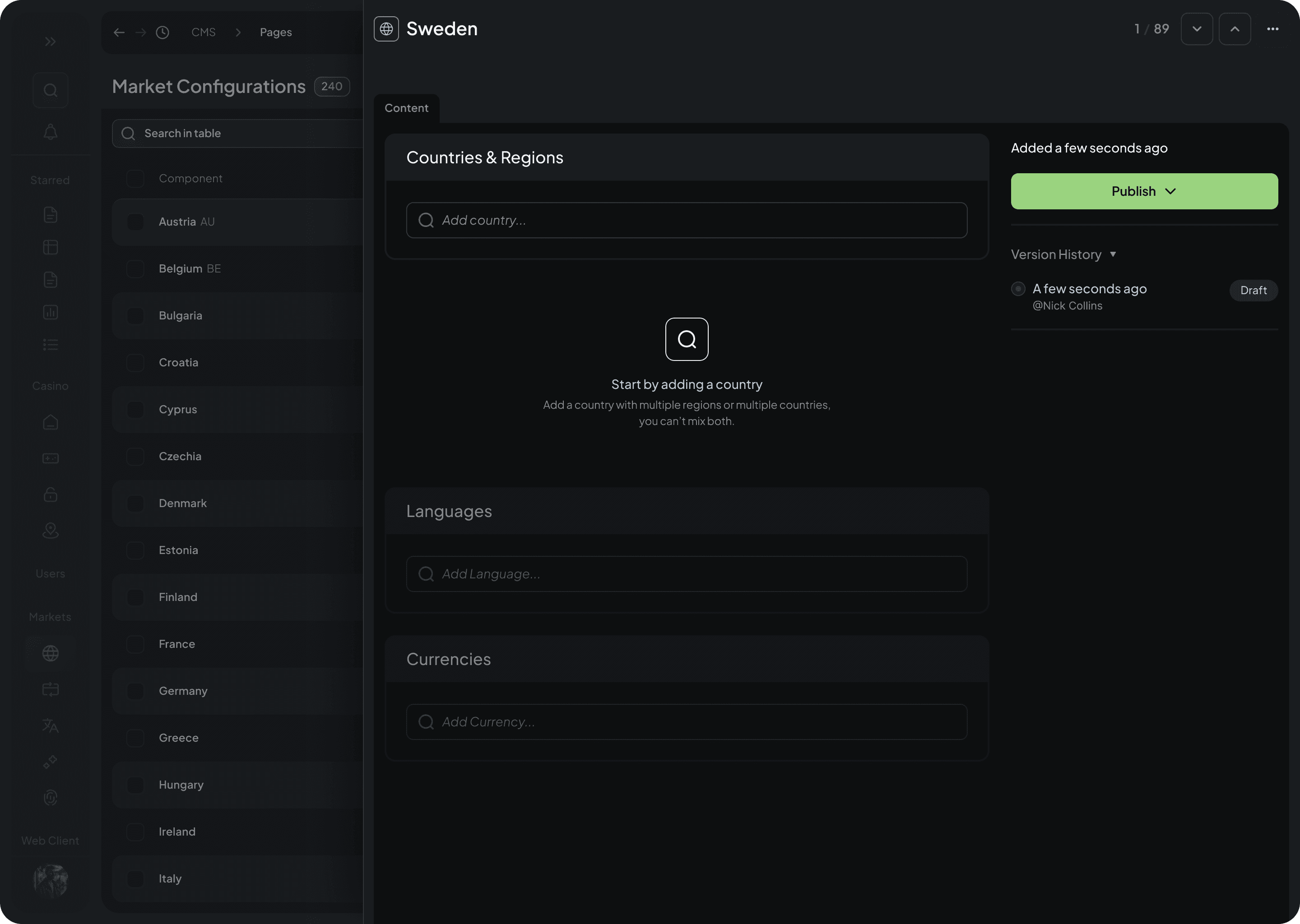Open the user avatar thumbnail
Image resolution: width=1300 pixels, height=924 pixels.
[51, 881]
